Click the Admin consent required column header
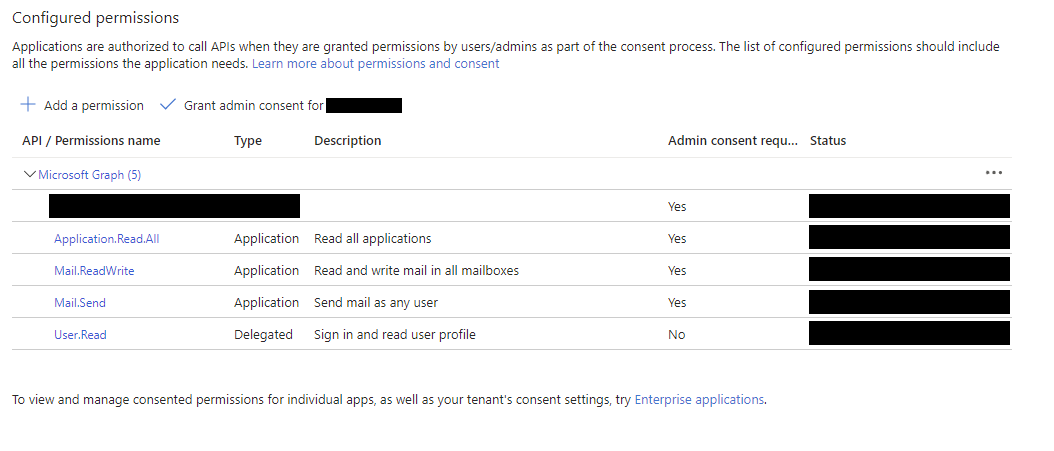 pyautogui.click(x=734, y=141)
